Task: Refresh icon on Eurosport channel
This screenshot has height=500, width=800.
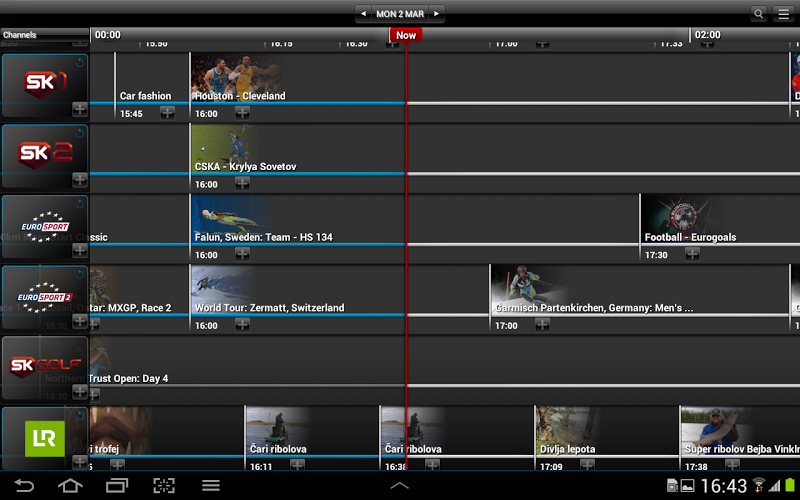Action: (80, 204)
